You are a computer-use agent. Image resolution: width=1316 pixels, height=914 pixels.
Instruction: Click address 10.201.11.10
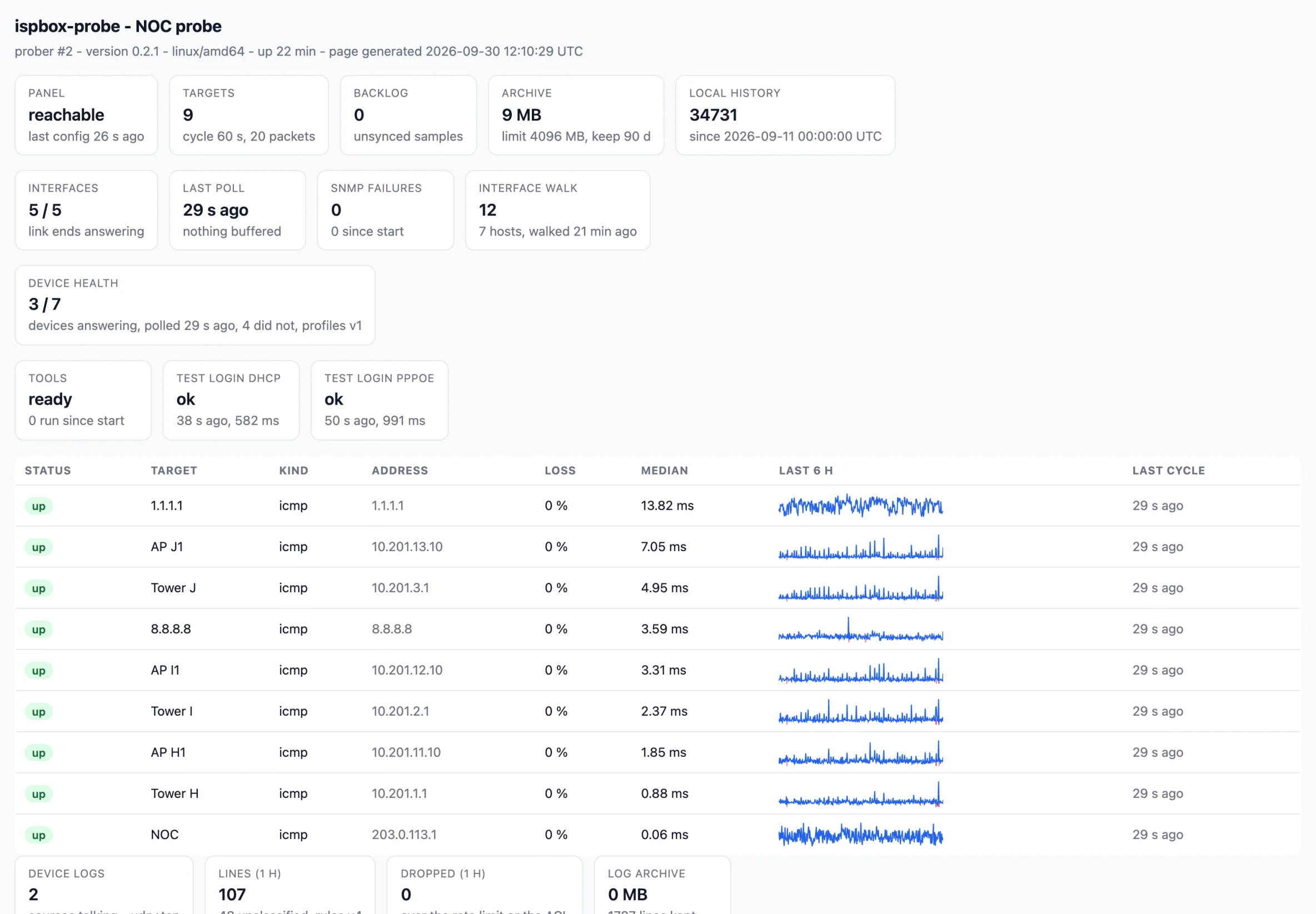click(406, 752)
